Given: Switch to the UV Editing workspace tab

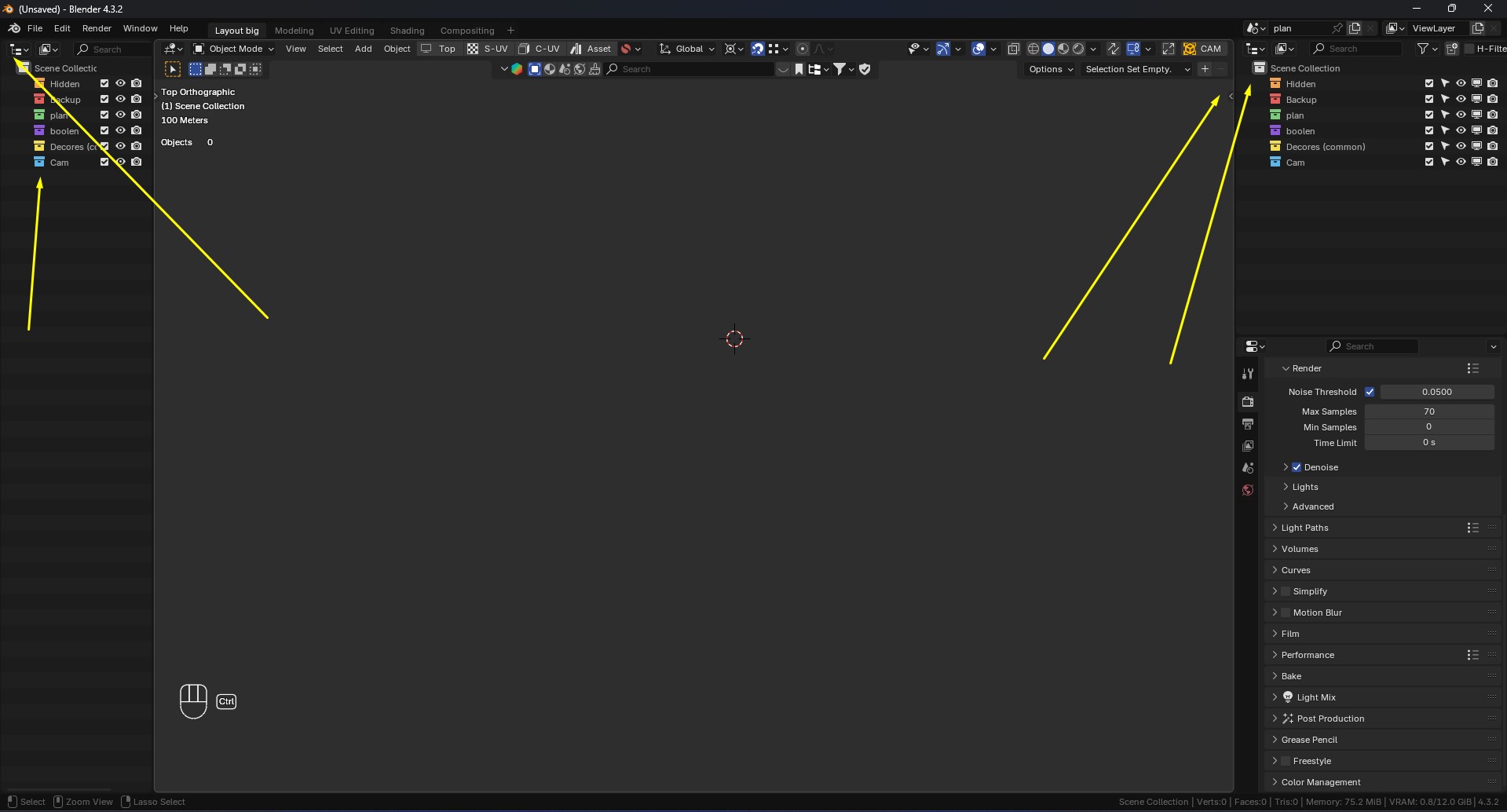Looking at the screenshot, I should (352, 31).
